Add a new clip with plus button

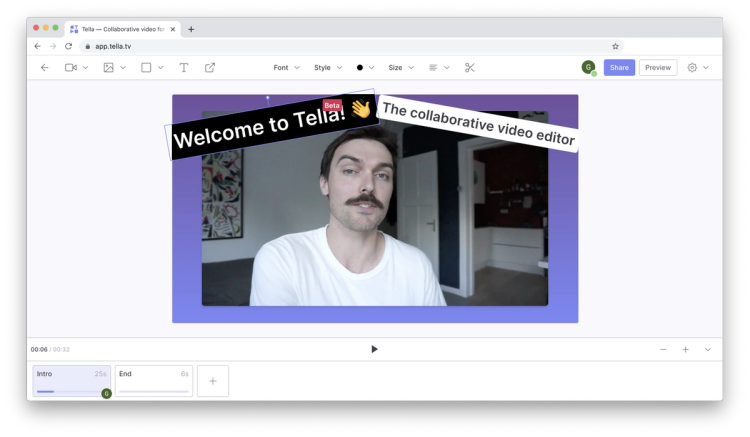[213, 381]
